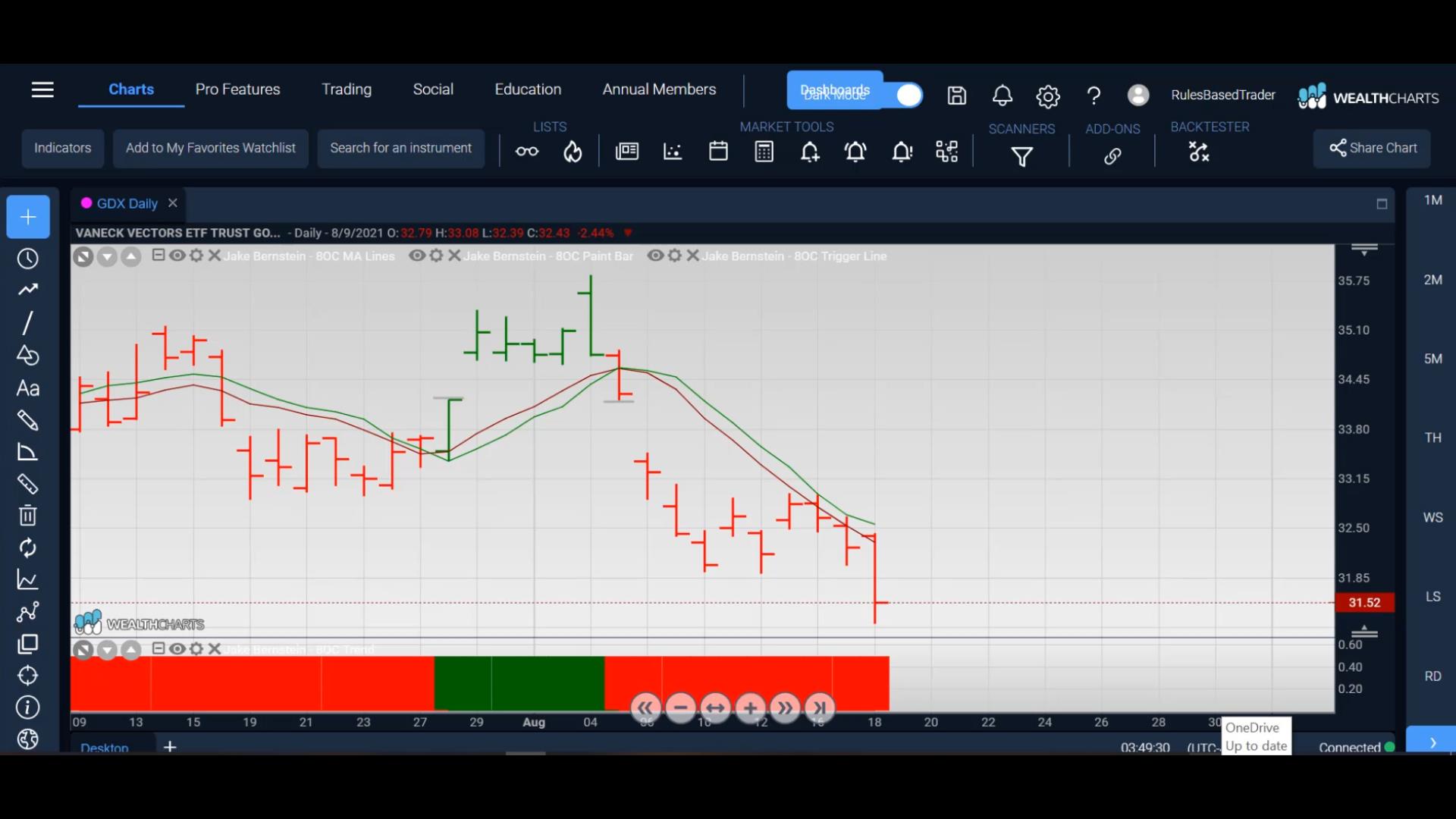Select the 1M timeframe shortcut
The image size is (1456, 819).
1432,200
